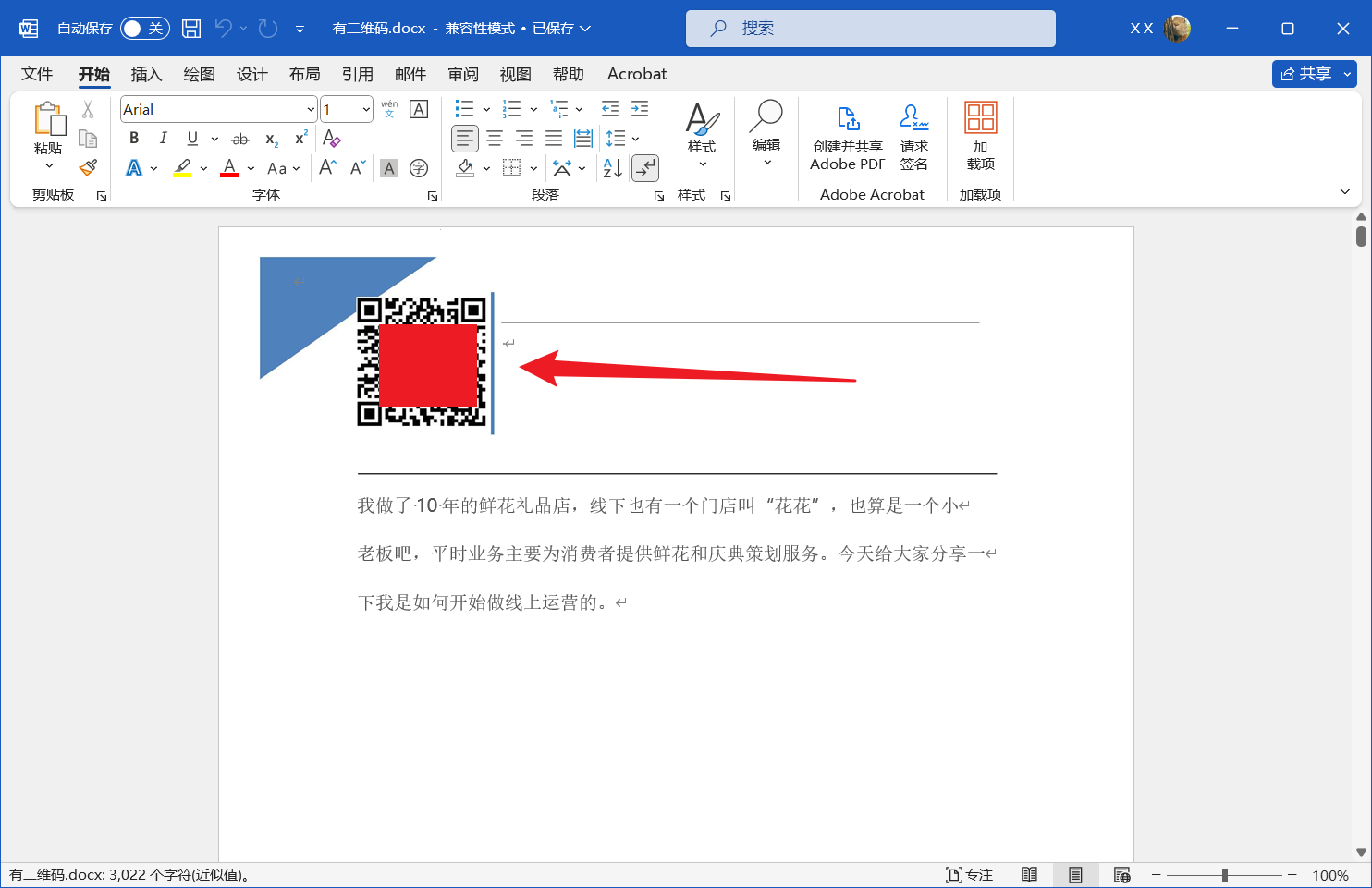Expand the font size dropdown
This screenshot has width=1372, height=888.
tap(366, 109)
